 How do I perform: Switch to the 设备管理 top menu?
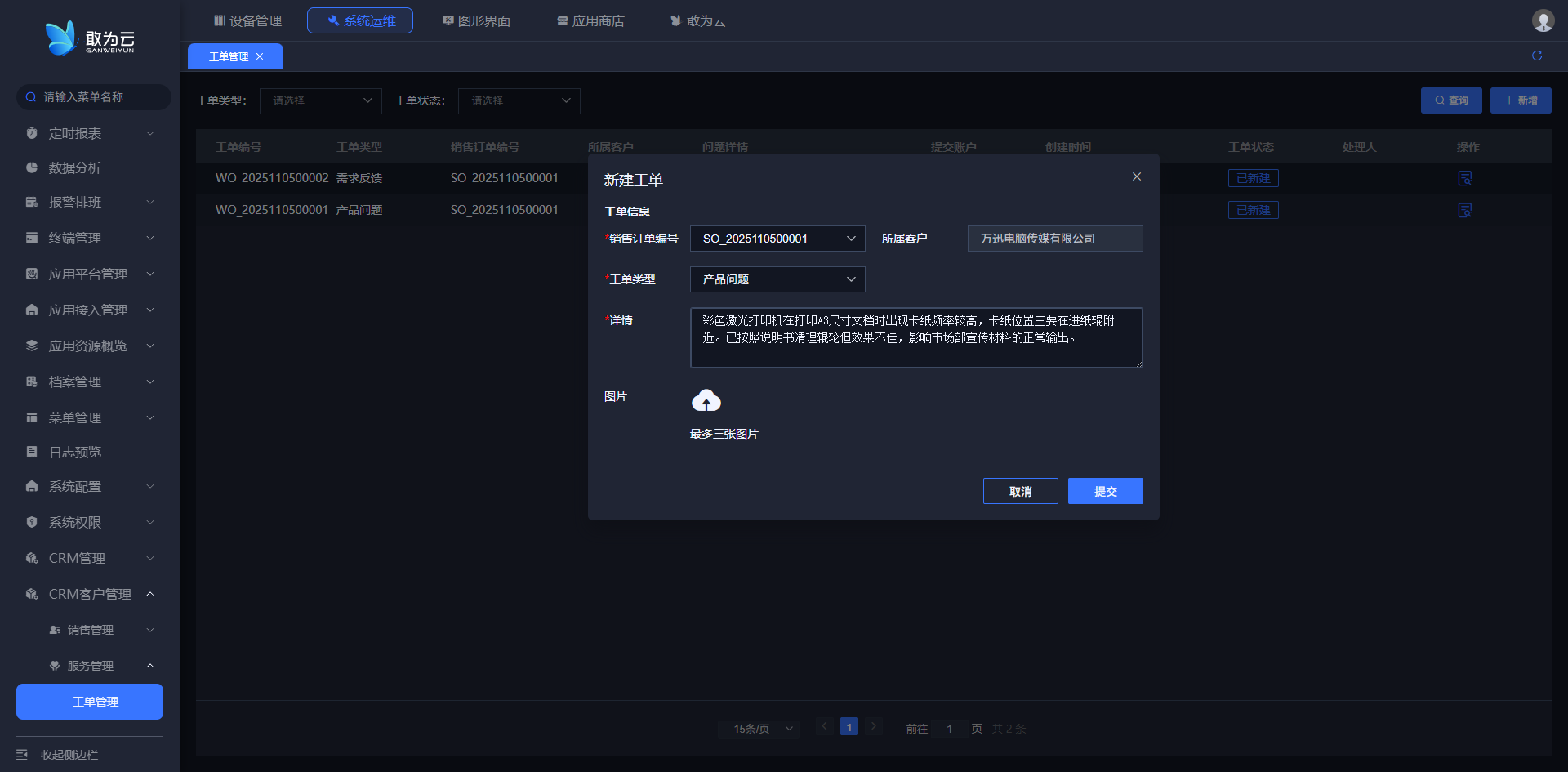point(247,20)
